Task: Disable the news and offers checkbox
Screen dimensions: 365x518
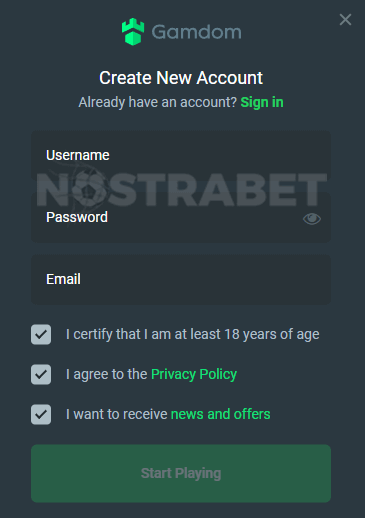Action: 41,414
